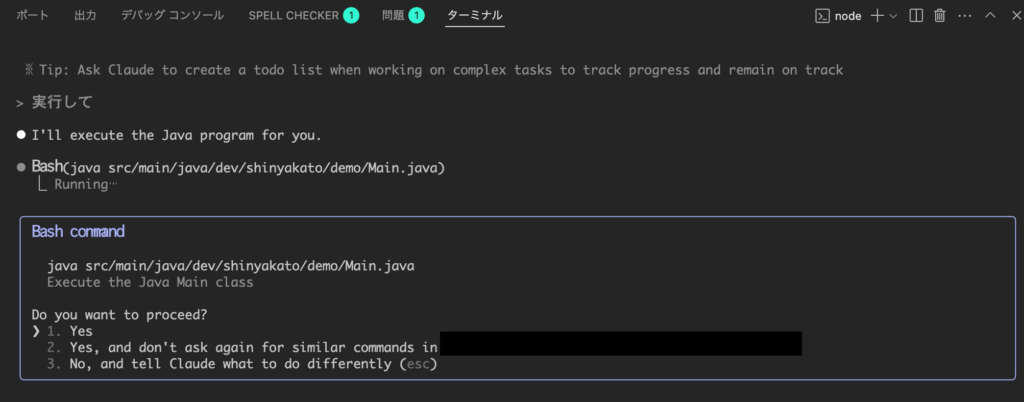Select the ターミナル tab
Screen dimensions: 1024x402
[475, 15]
